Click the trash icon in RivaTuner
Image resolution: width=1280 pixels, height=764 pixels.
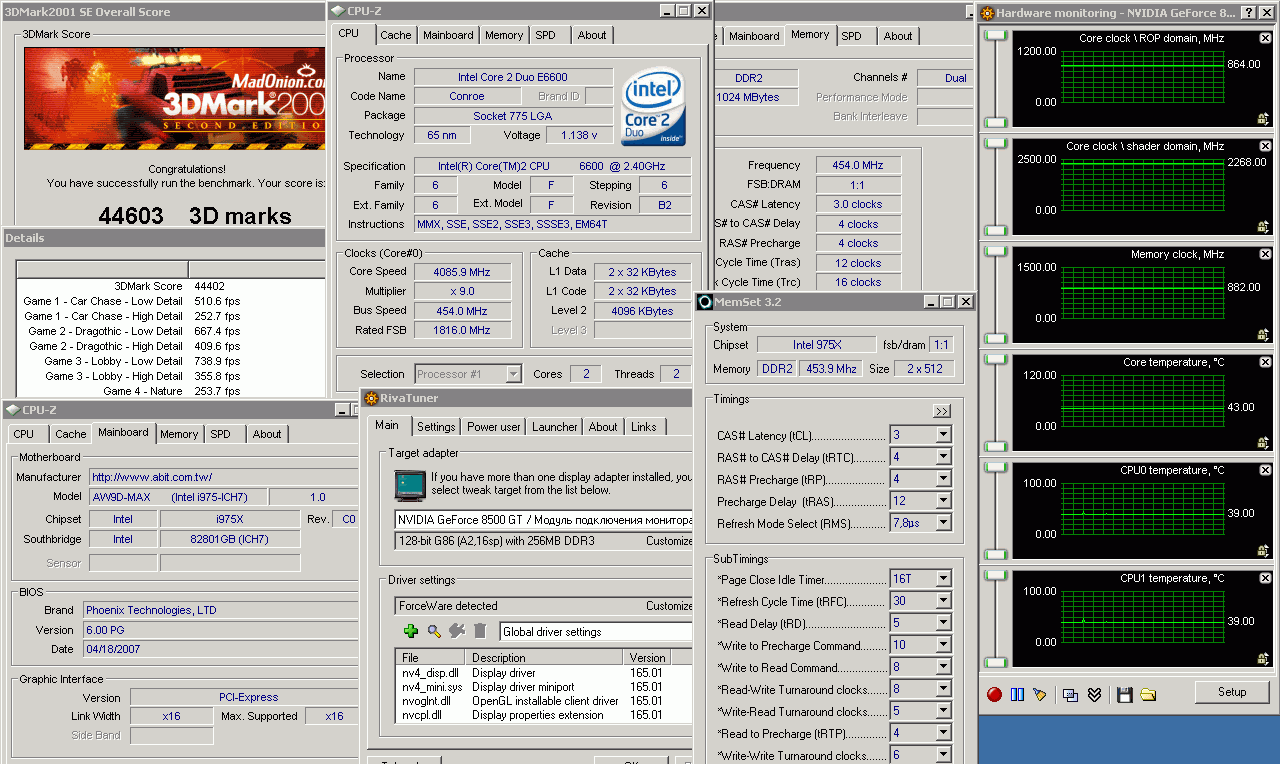pos(480,631)
